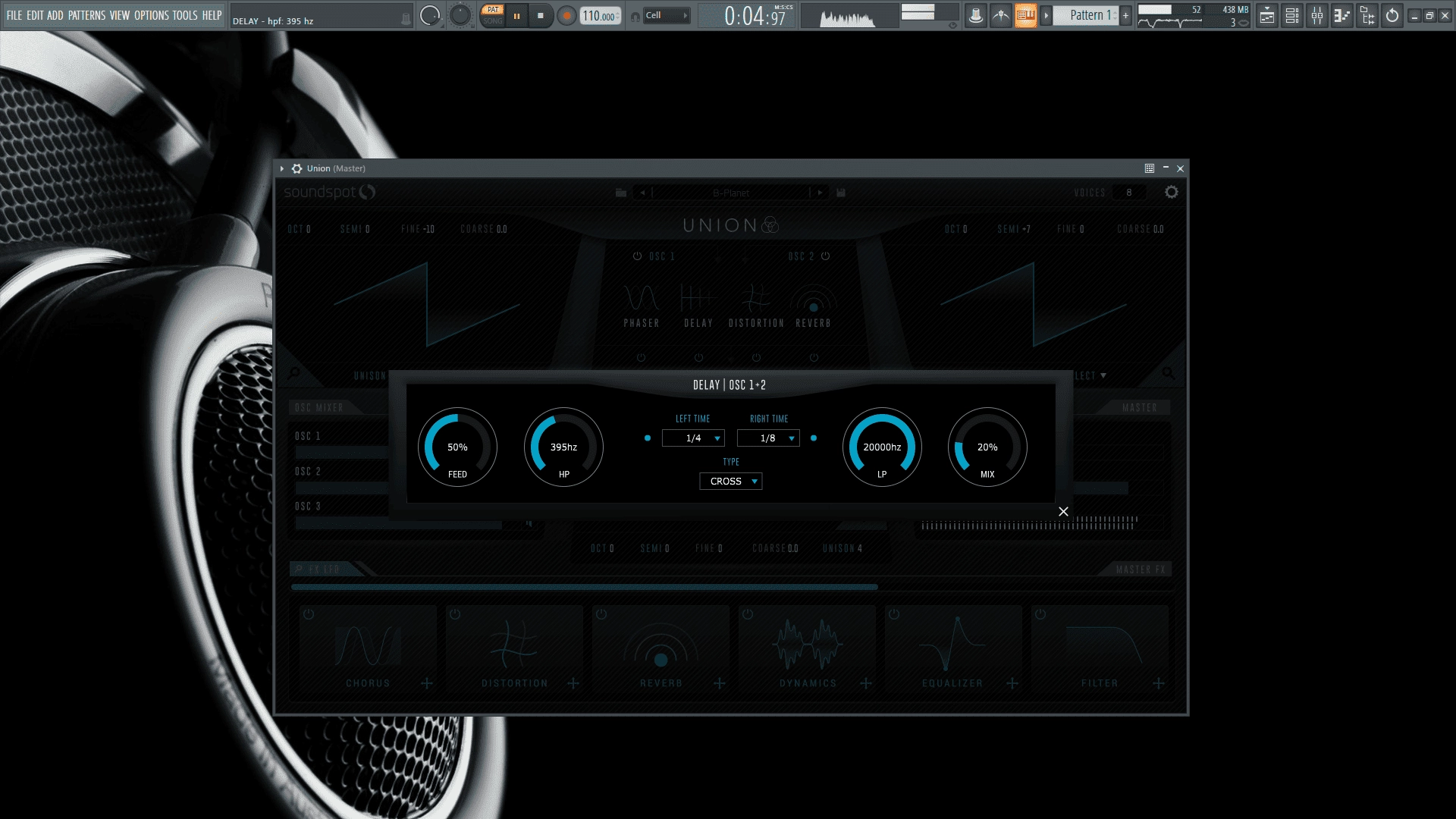Close the Delay popup with the X
The width and height of the screenshot is (1456, 819).
[1063, 512]
